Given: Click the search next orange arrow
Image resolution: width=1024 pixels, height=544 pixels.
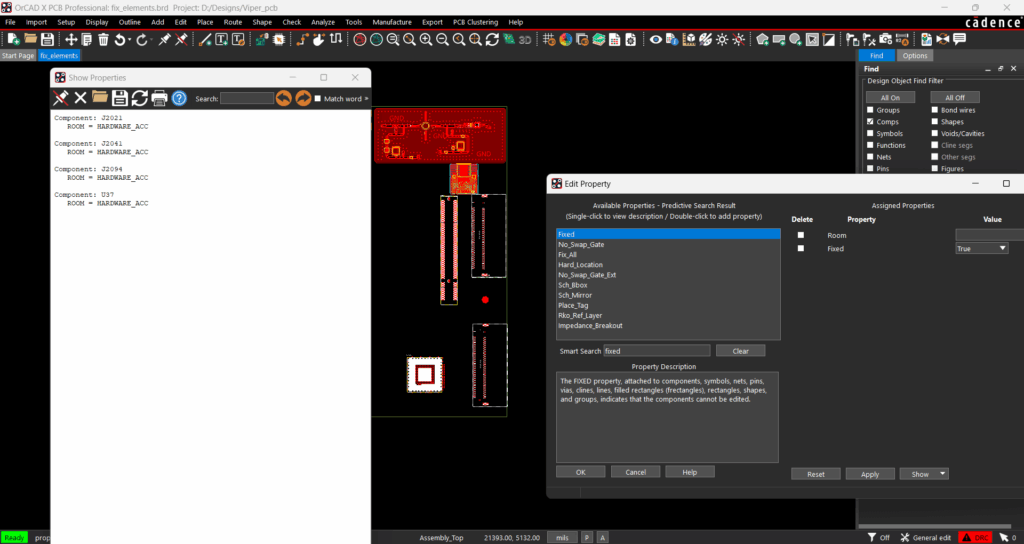Looking at the screenshot, I should click(x=303, y=98).
